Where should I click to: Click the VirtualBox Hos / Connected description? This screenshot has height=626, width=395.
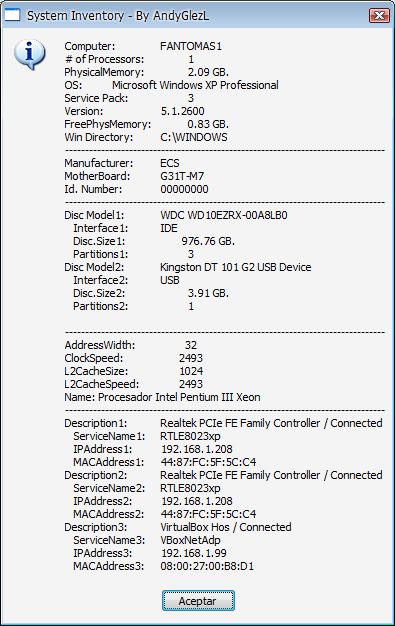coord(226,527)
